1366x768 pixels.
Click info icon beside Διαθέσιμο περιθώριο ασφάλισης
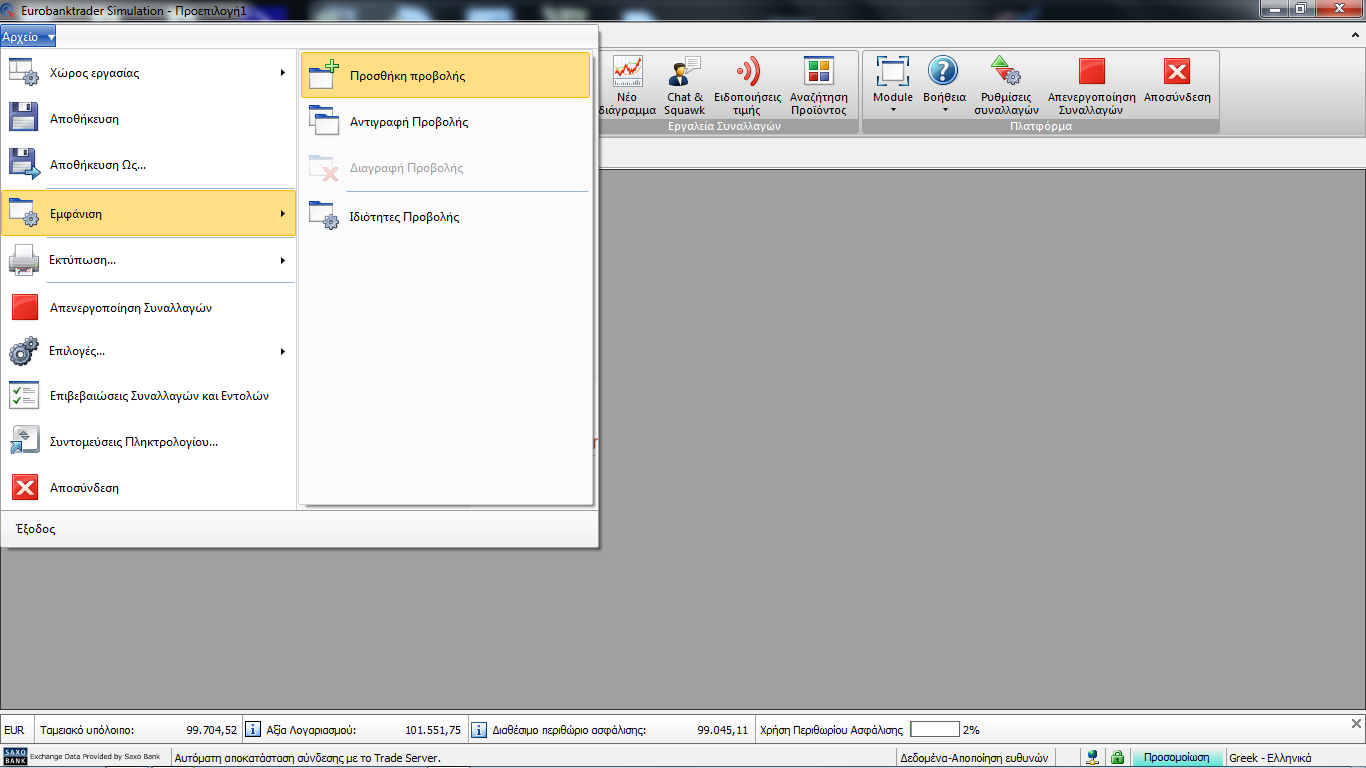click(479, 730)
